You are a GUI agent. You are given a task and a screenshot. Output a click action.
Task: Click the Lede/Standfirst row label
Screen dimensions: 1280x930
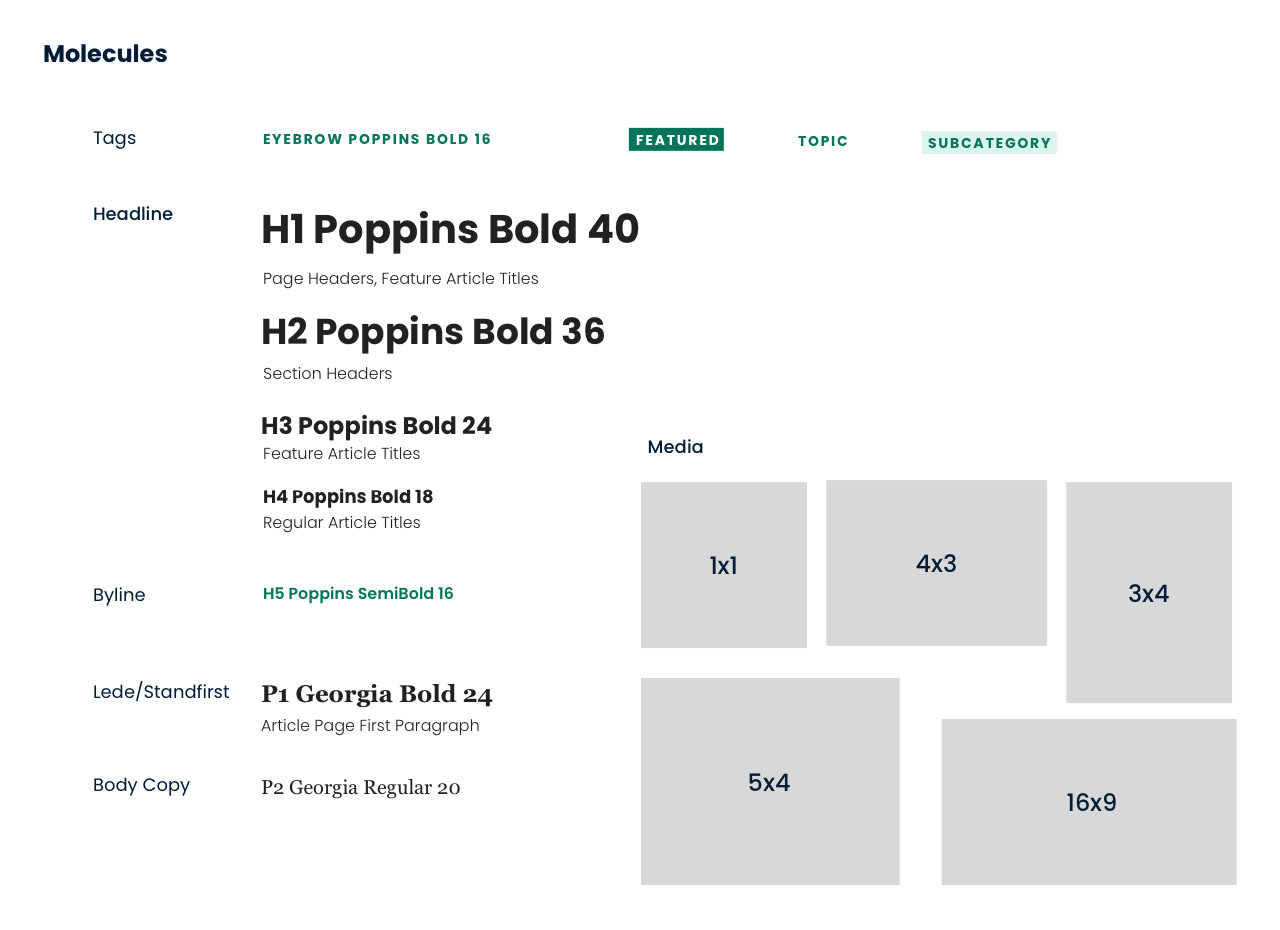point(161,692)
